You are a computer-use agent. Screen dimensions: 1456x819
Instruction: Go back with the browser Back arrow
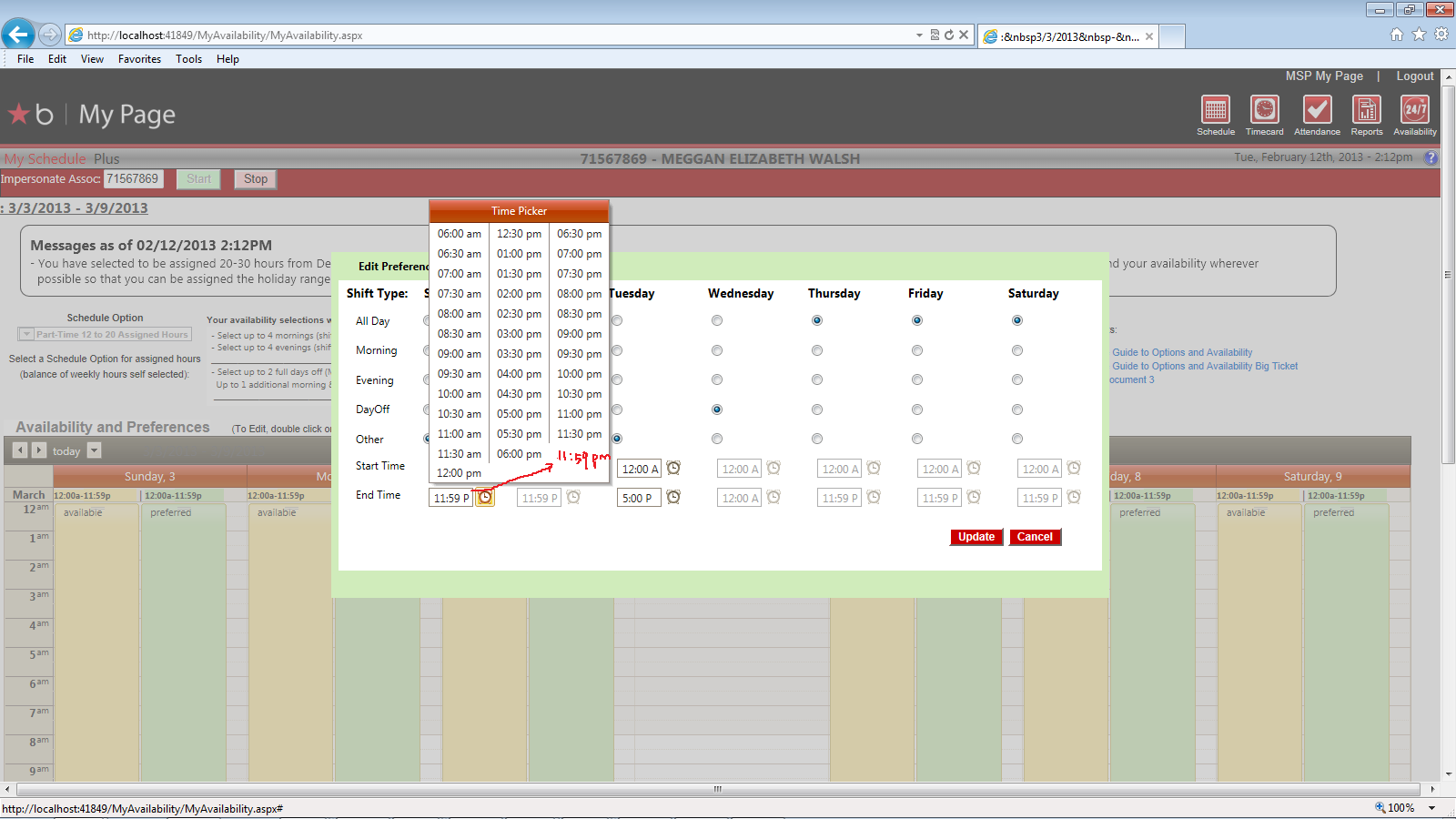pyautogui.click(x=18, y=35)
